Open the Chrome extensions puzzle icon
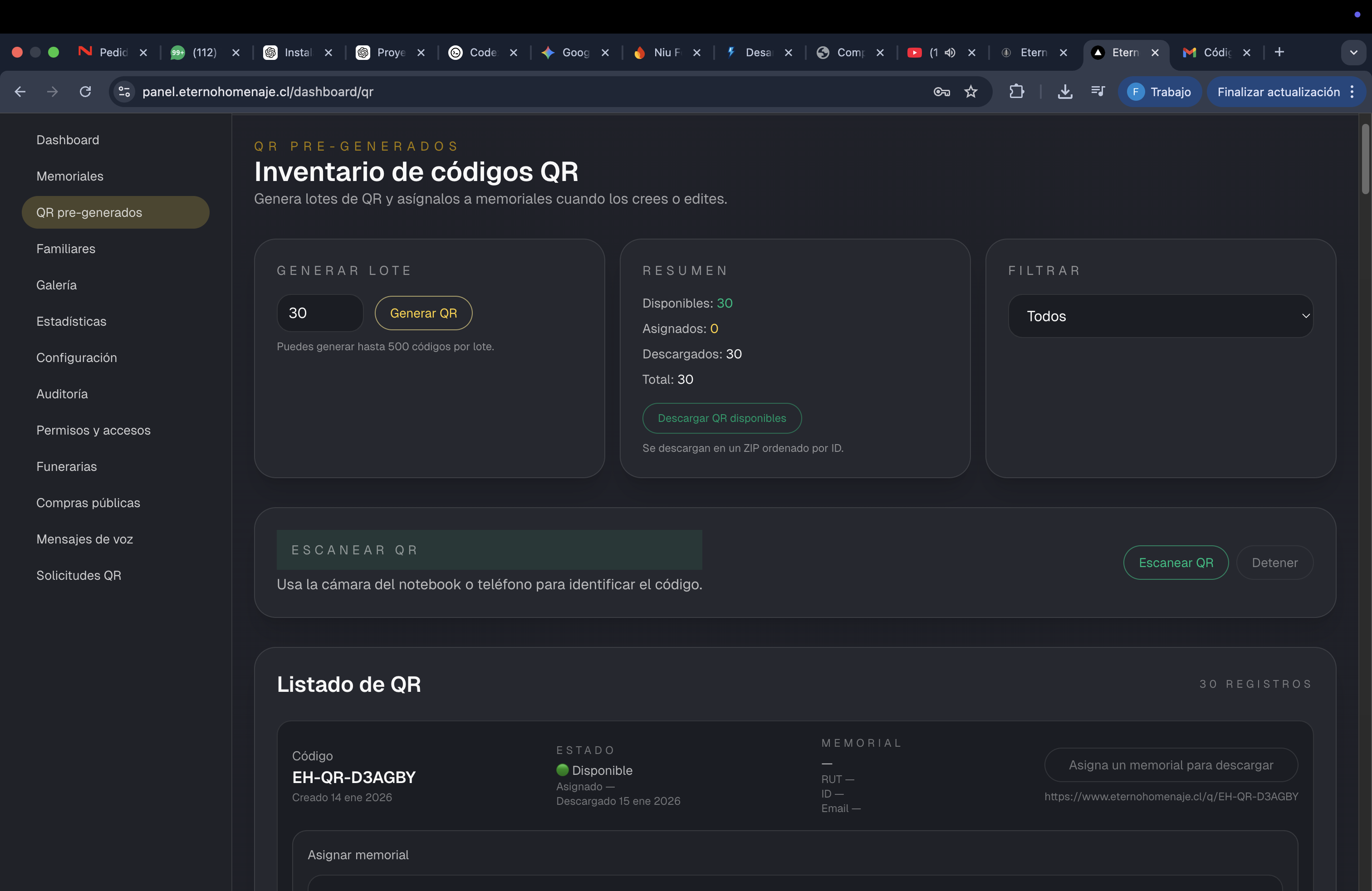The height and width of the screenshot is (891, 1372). (1017, 92)
